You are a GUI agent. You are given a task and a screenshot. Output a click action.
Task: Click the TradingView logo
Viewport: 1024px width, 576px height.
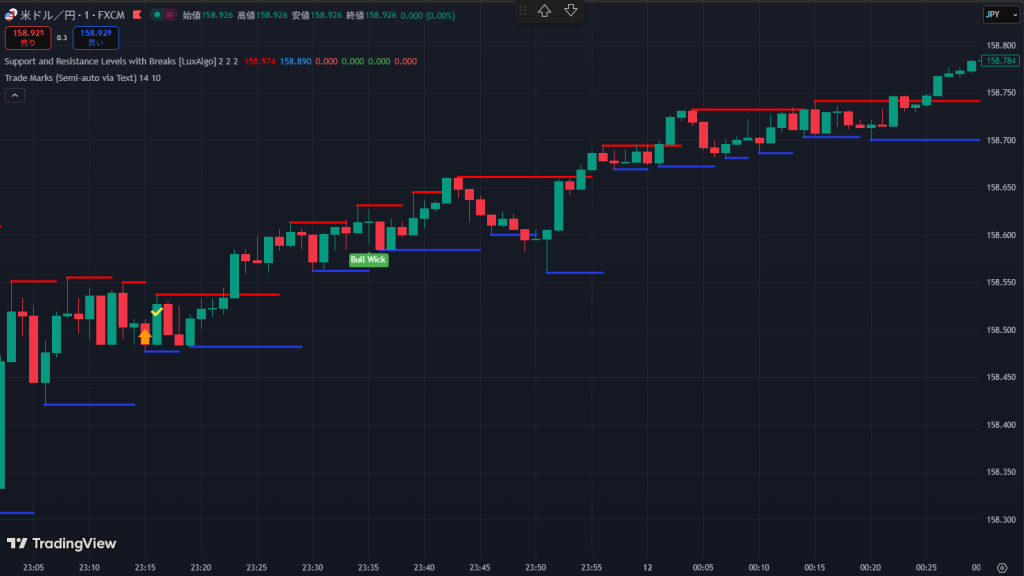pos(61,544)
